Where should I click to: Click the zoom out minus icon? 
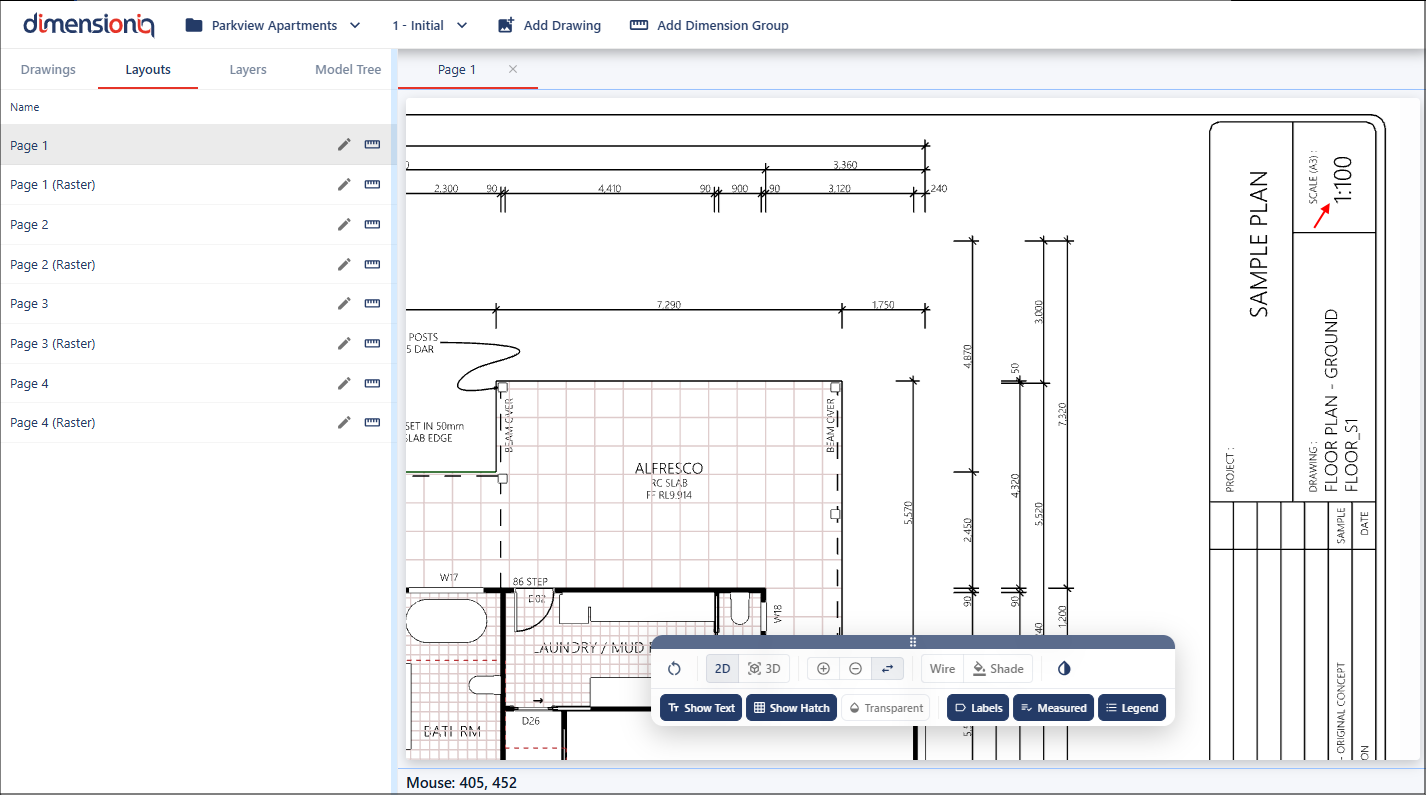pos(855,669)
